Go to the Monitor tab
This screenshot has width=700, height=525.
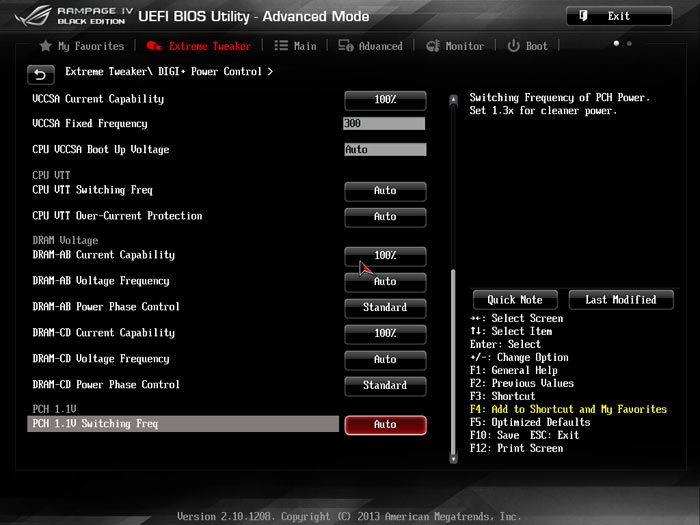[x=455, y=46]
